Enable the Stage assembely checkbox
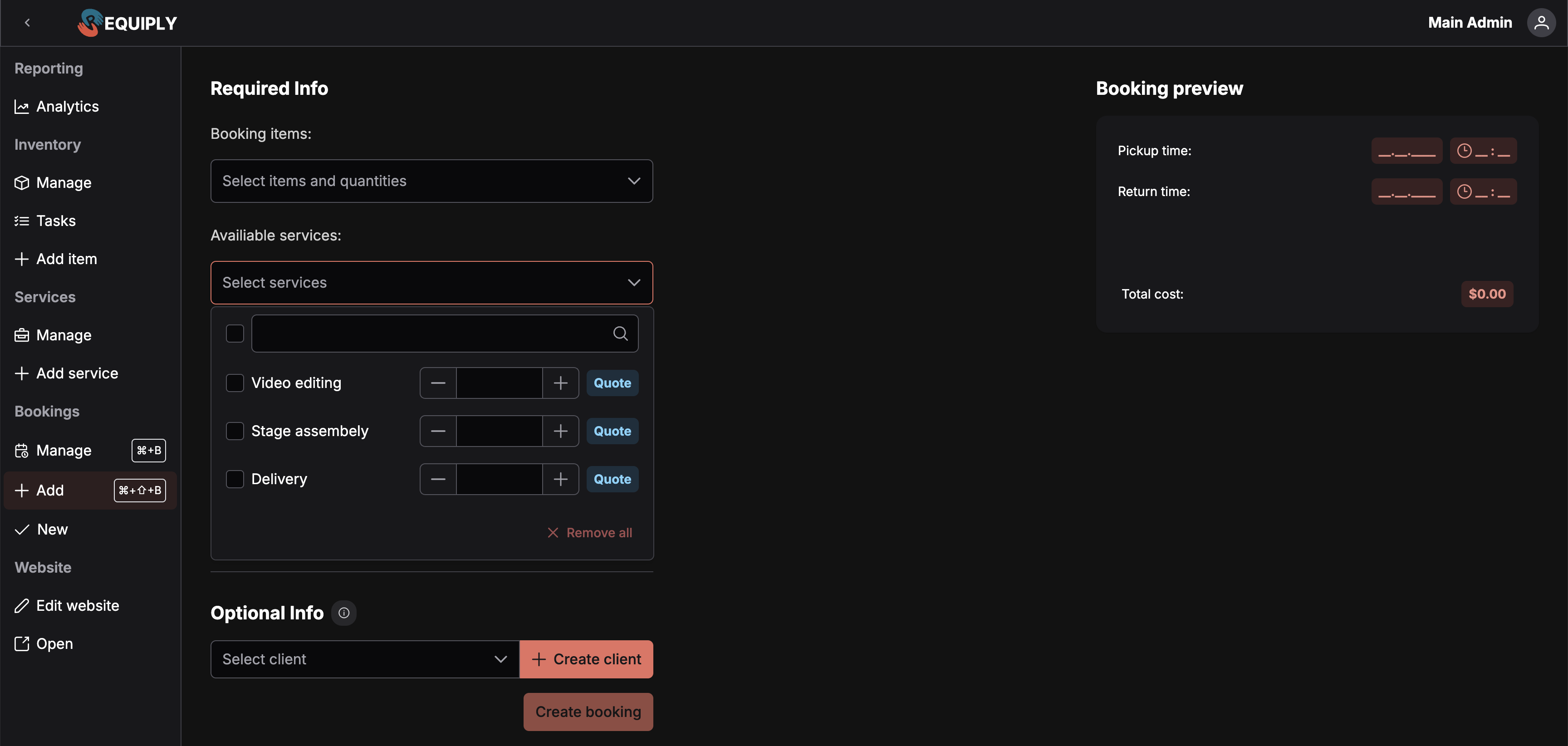The width and height of the screenshot is (1568, 746). coord(235,431)
